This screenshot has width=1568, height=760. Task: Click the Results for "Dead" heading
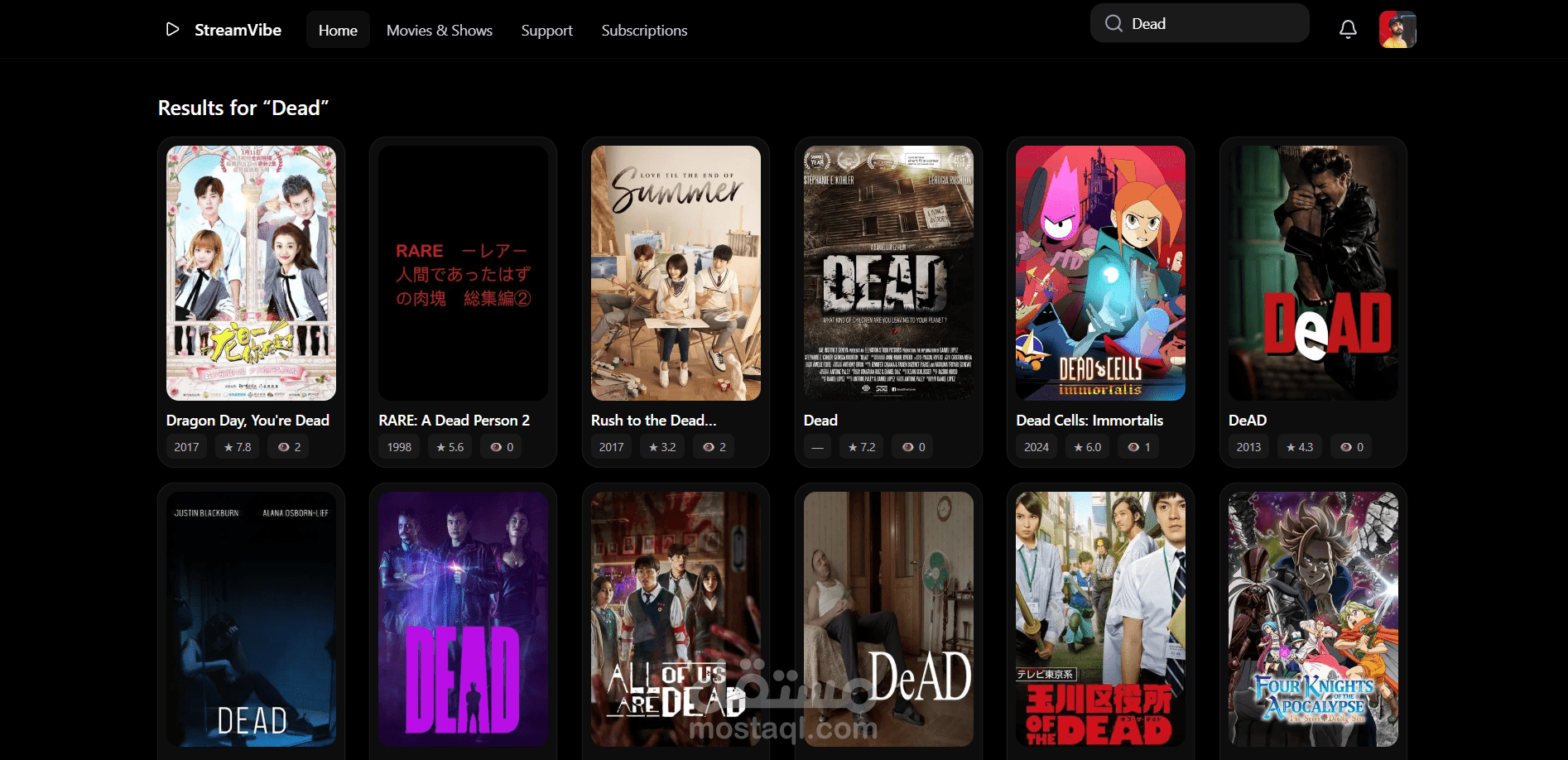(x=243, y=108)
